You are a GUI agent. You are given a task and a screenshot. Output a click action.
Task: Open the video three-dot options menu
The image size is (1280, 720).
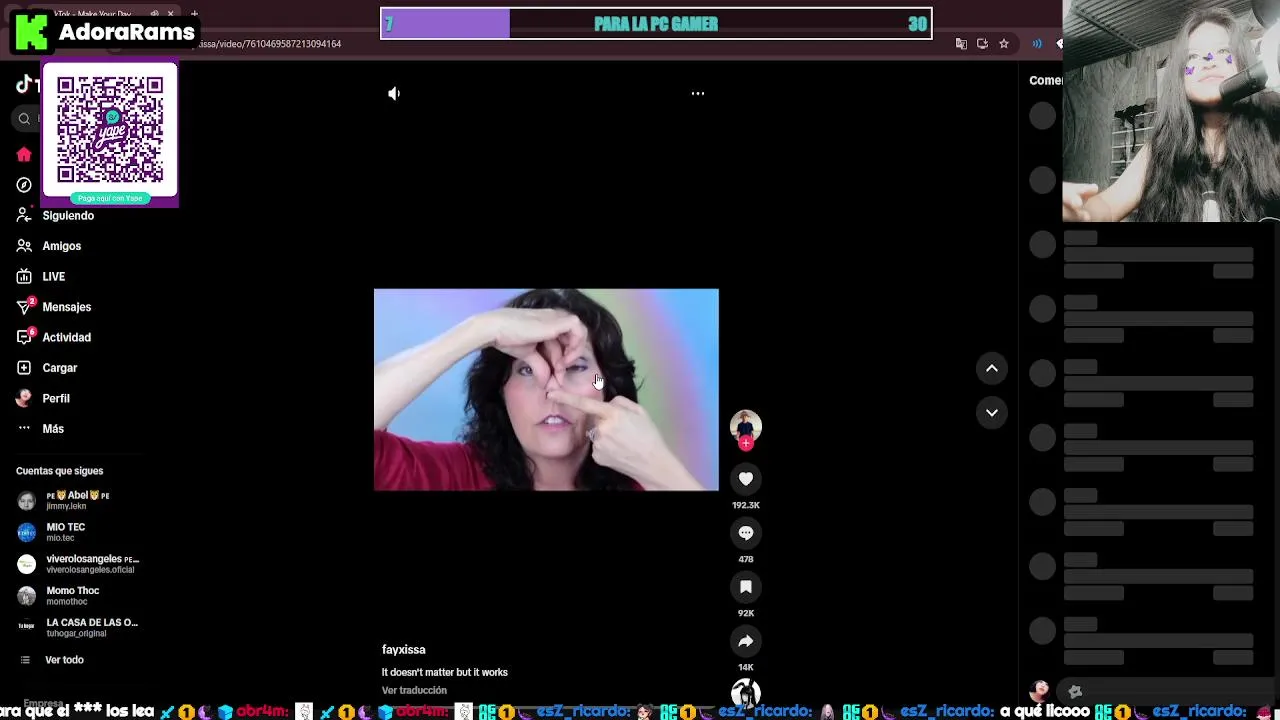(698, 93)
